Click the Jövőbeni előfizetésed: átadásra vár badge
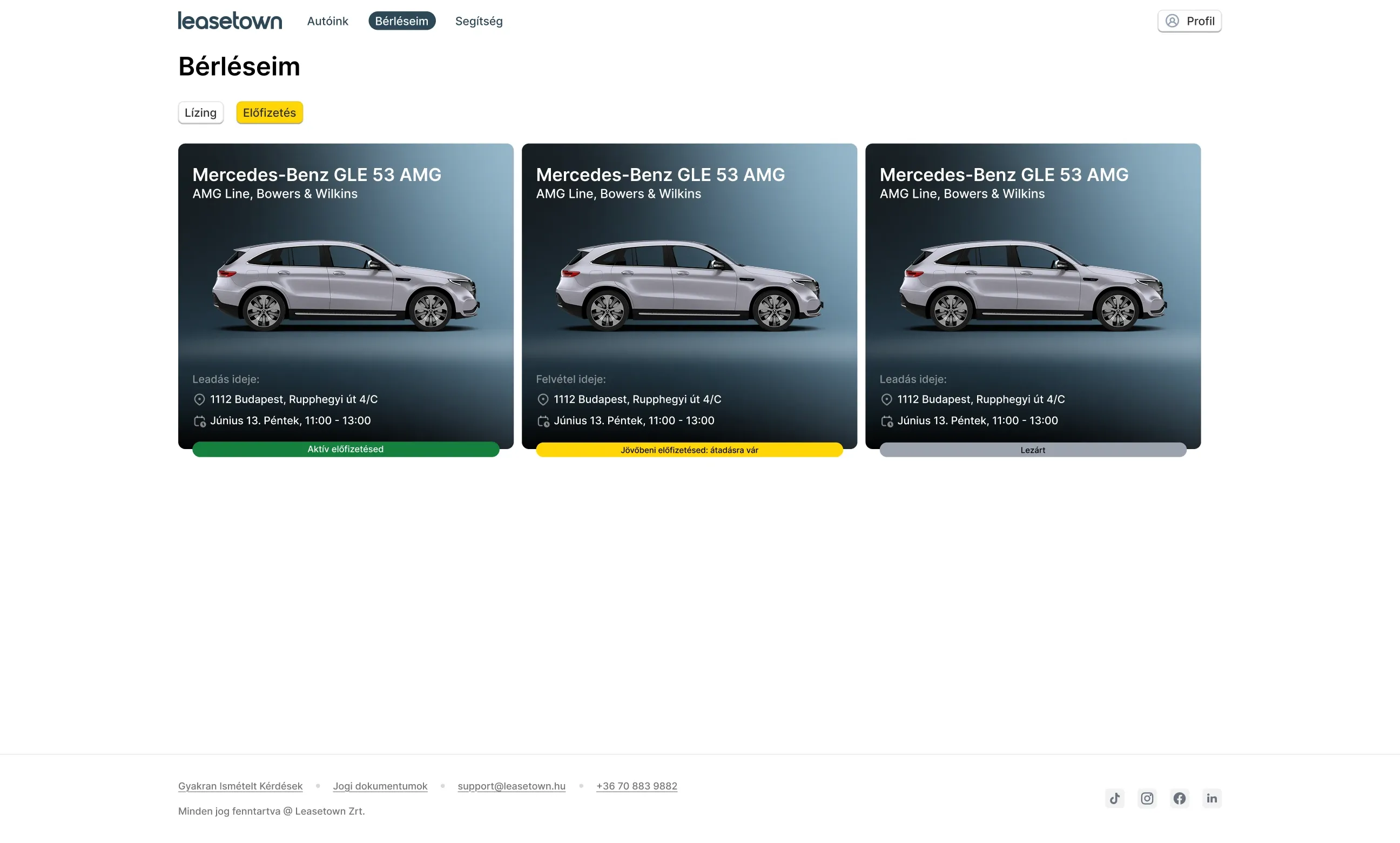Image resolution: width=1400 pixels, height=843 pixels. click(x=689, y=450)
